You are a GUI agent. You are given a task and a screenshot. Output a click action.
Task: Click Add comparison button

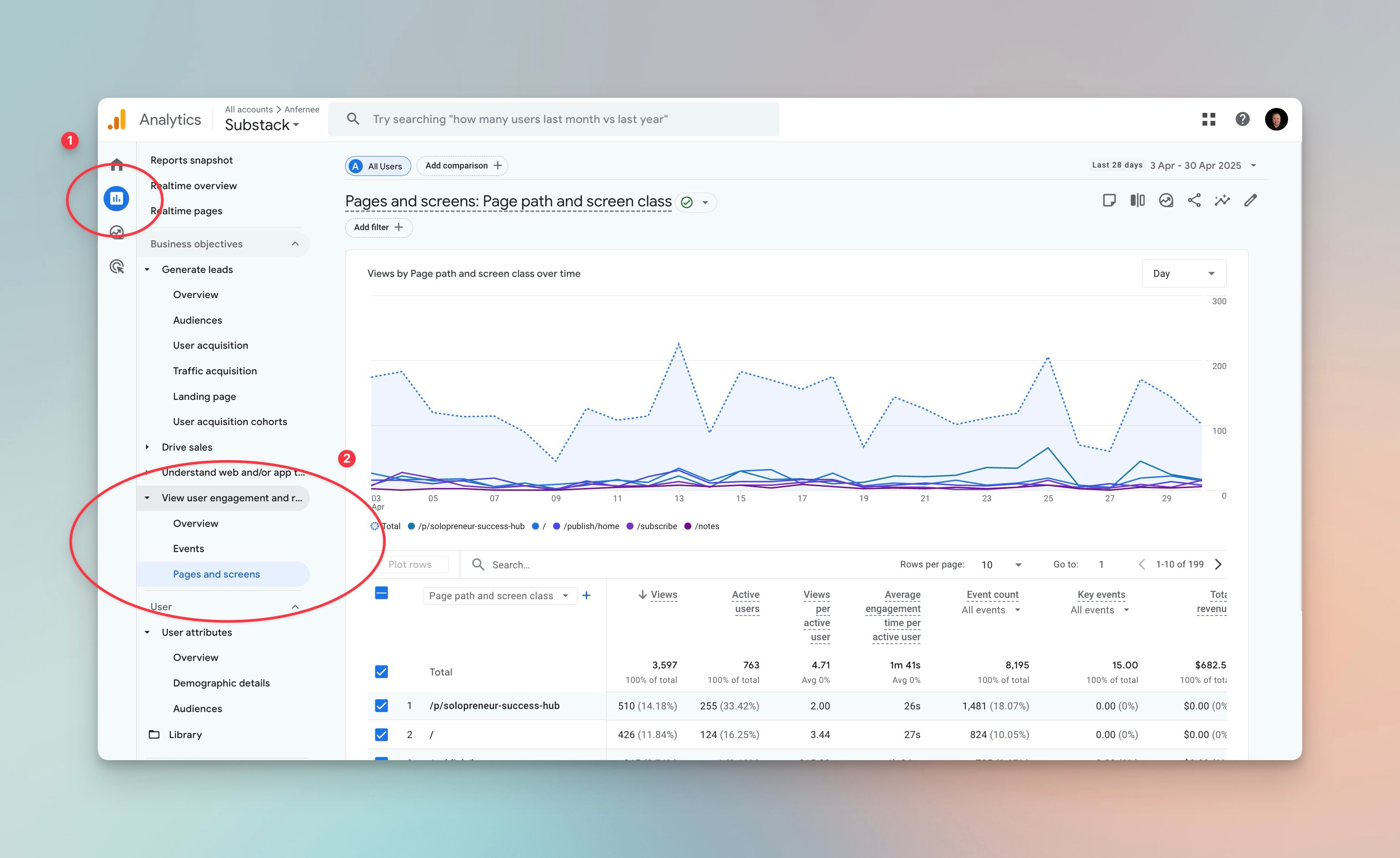462,165
